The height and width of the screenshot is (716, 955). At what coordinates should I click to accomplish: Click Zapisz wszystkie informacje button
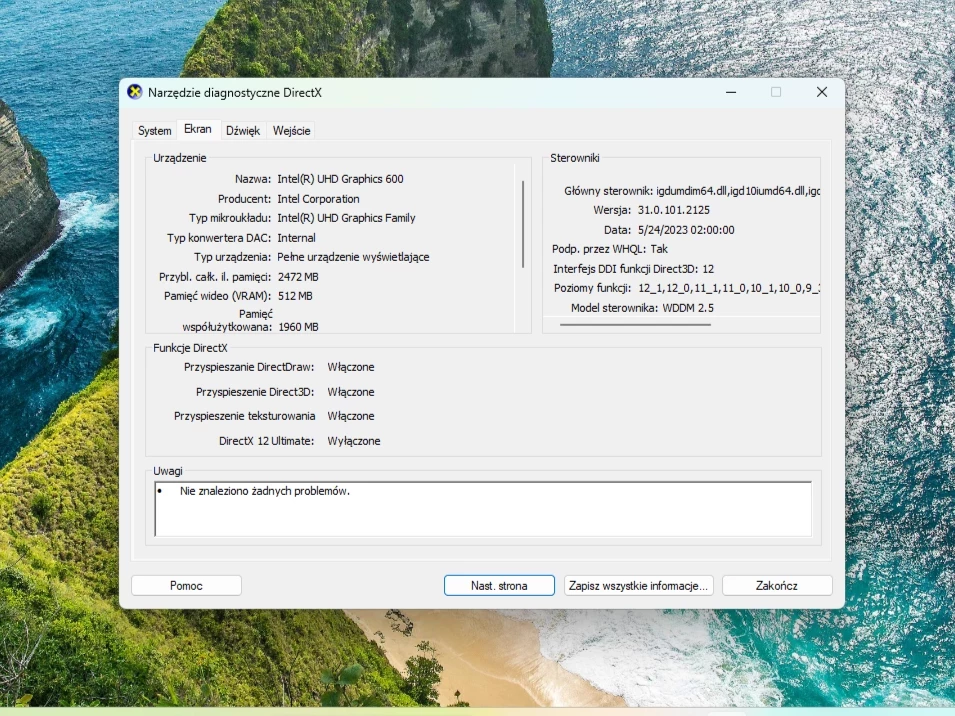(x=638, y=585)
